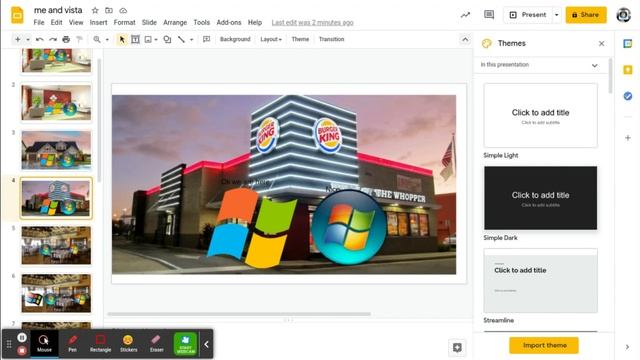Screen dimensions: 640x360
Task: Undo the last action
Action: click(x=40, y=39)
